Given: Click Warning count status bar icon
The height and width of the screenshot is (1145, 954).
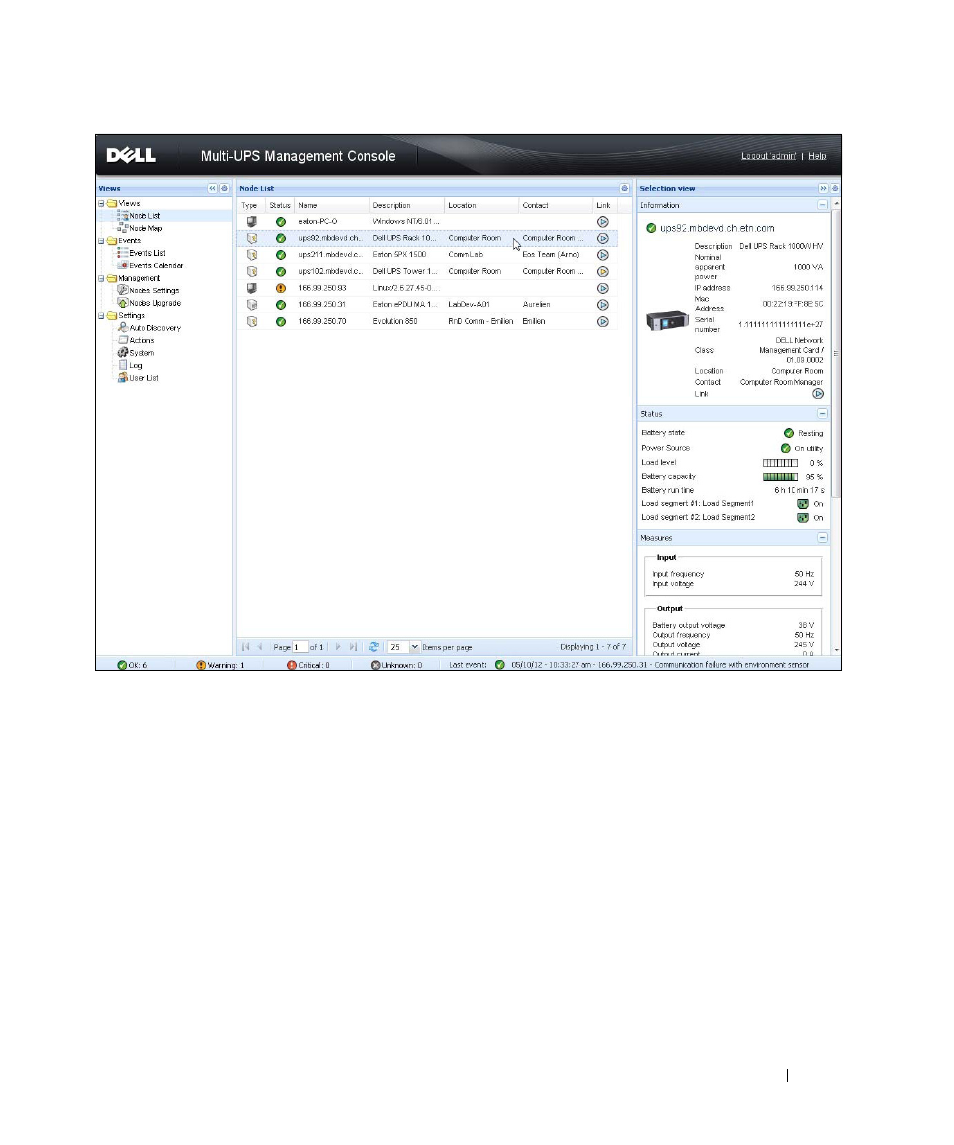Looking at the screenshot, I should pyautogui.click(x=201, y=665).
